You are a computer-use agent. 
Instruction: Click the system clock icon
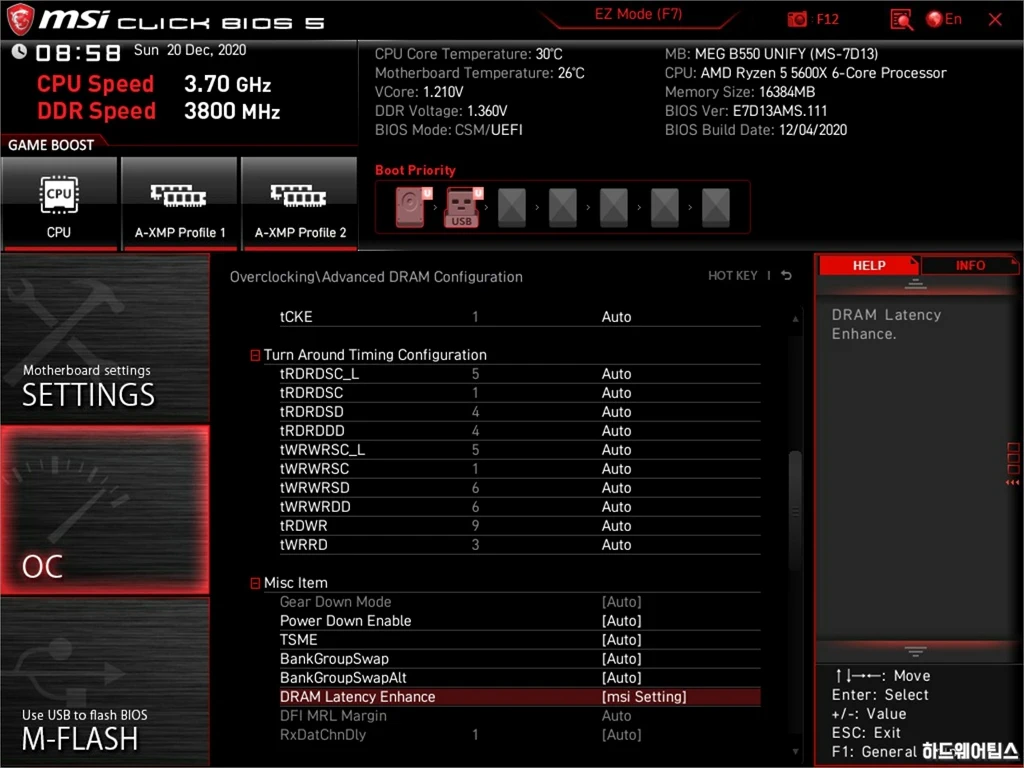(x=19, y=51)
